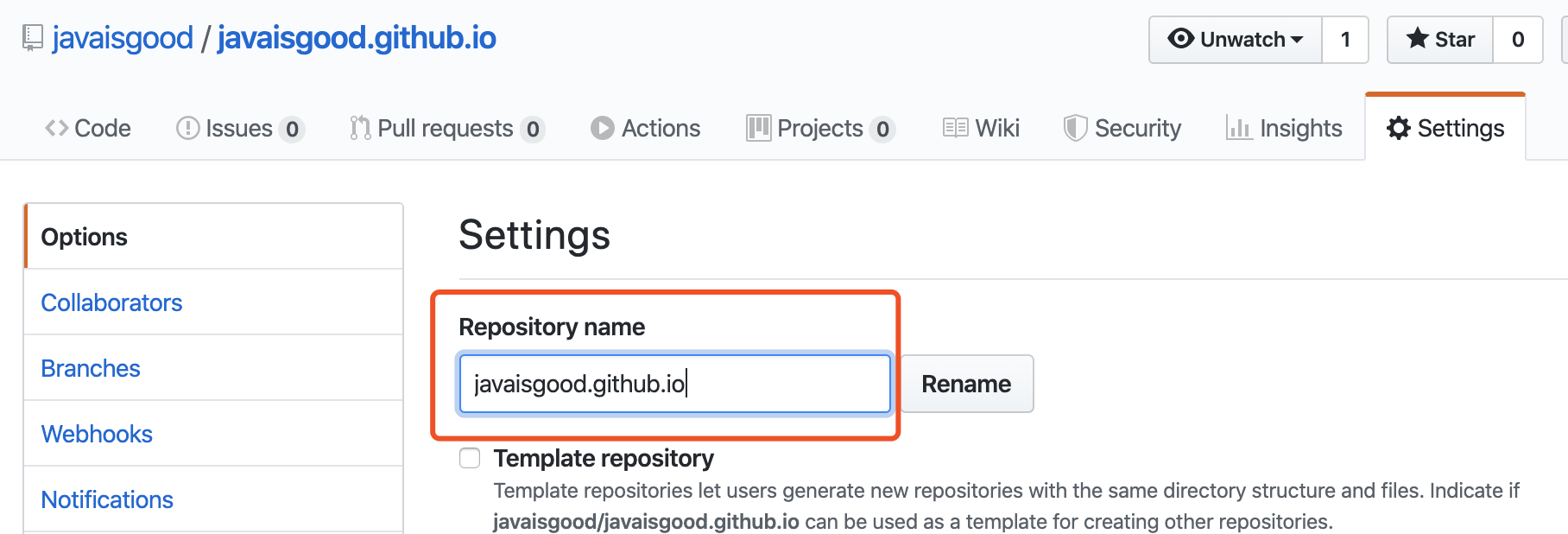Screen dimensions: 1568x534
Task: Click the eye icon on the Unwatch button
Action: click(1180, 39)
